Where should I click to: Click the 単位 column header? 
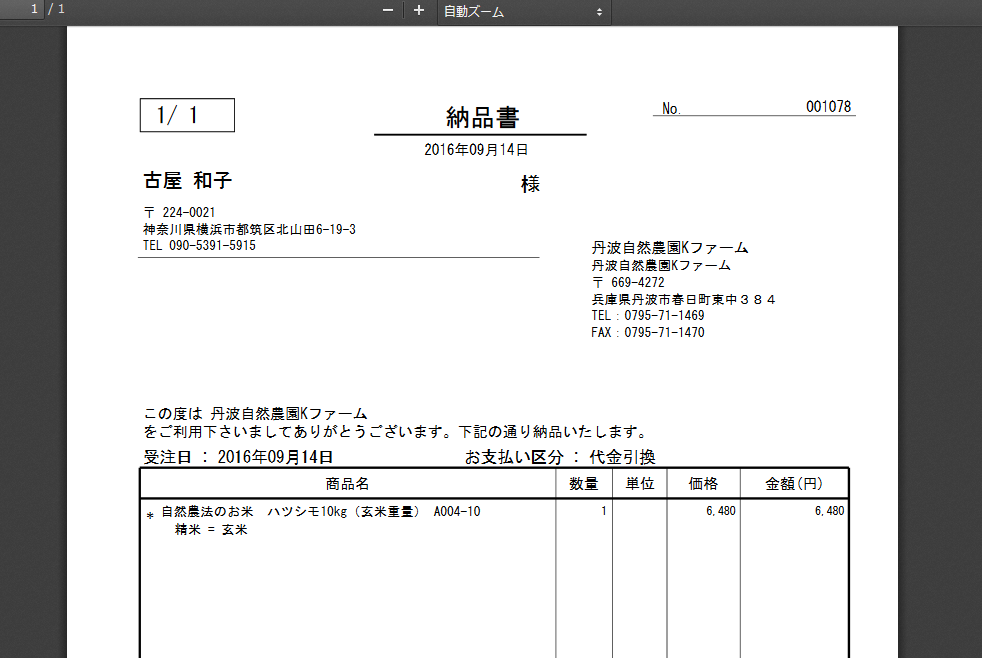click(x=639, y=483)
